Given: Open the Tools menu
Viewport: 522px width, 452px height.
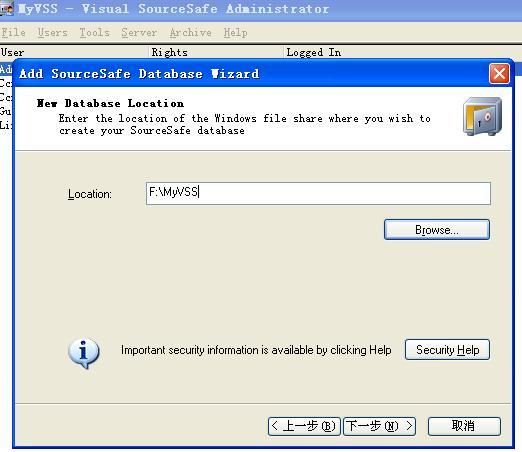Looking at the screenshot, I should point(94,33).
